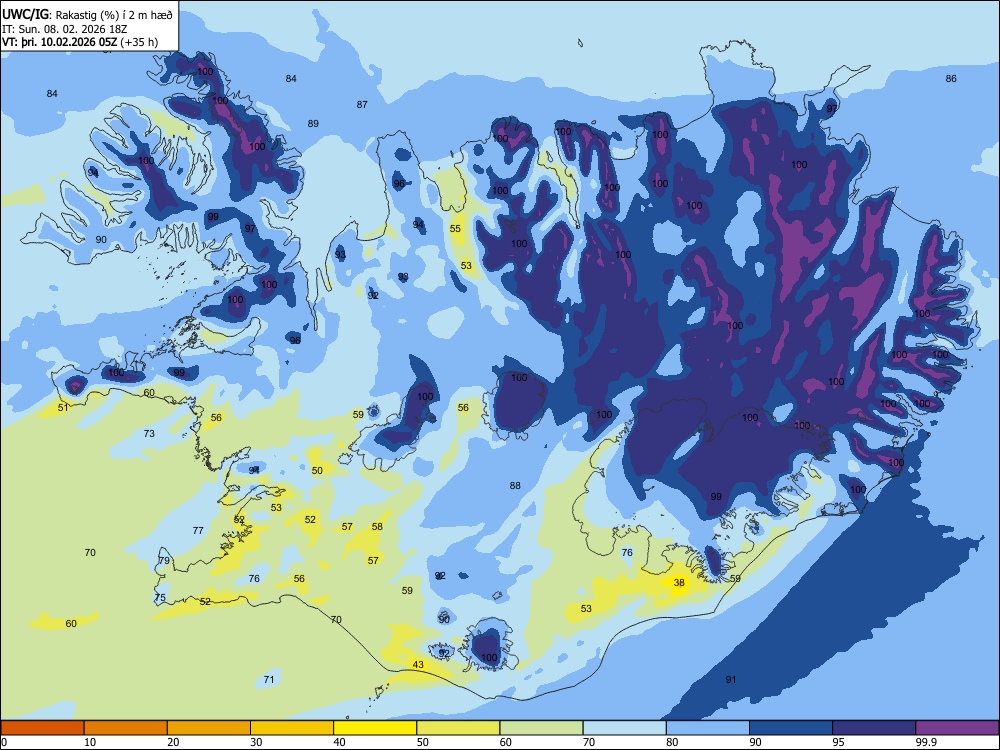Screen dimensions: 1000x750
Task: Click the legend label '99.9'
Action: (925, 742)
